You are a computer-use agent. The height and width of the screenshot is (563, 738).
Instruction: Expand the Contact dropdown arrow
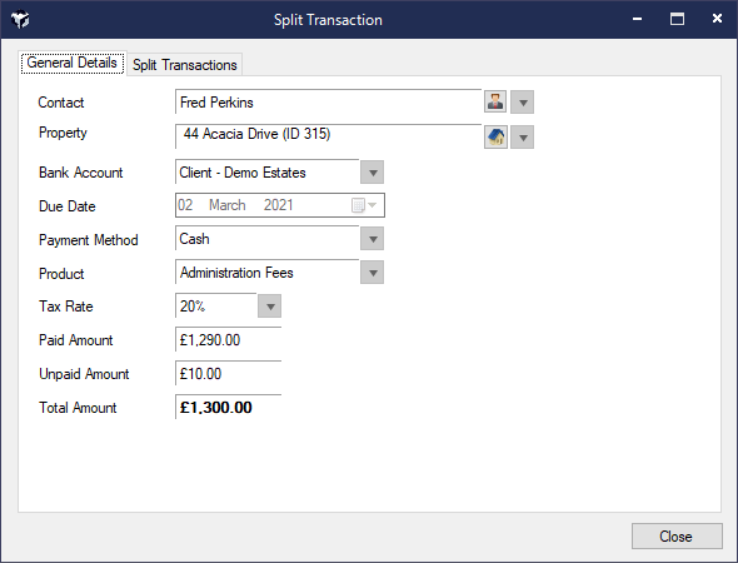pos(522,102)
